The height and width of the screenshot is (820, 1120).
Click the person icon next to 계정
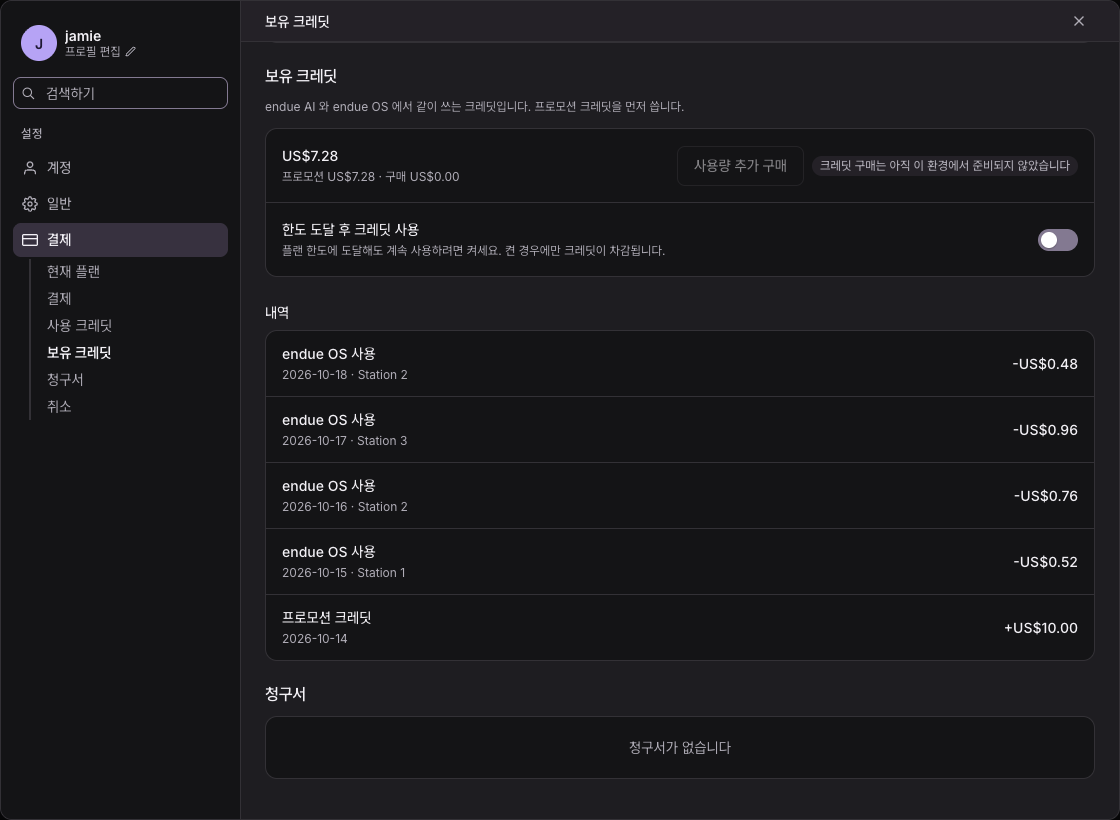(x=30, y=168)
